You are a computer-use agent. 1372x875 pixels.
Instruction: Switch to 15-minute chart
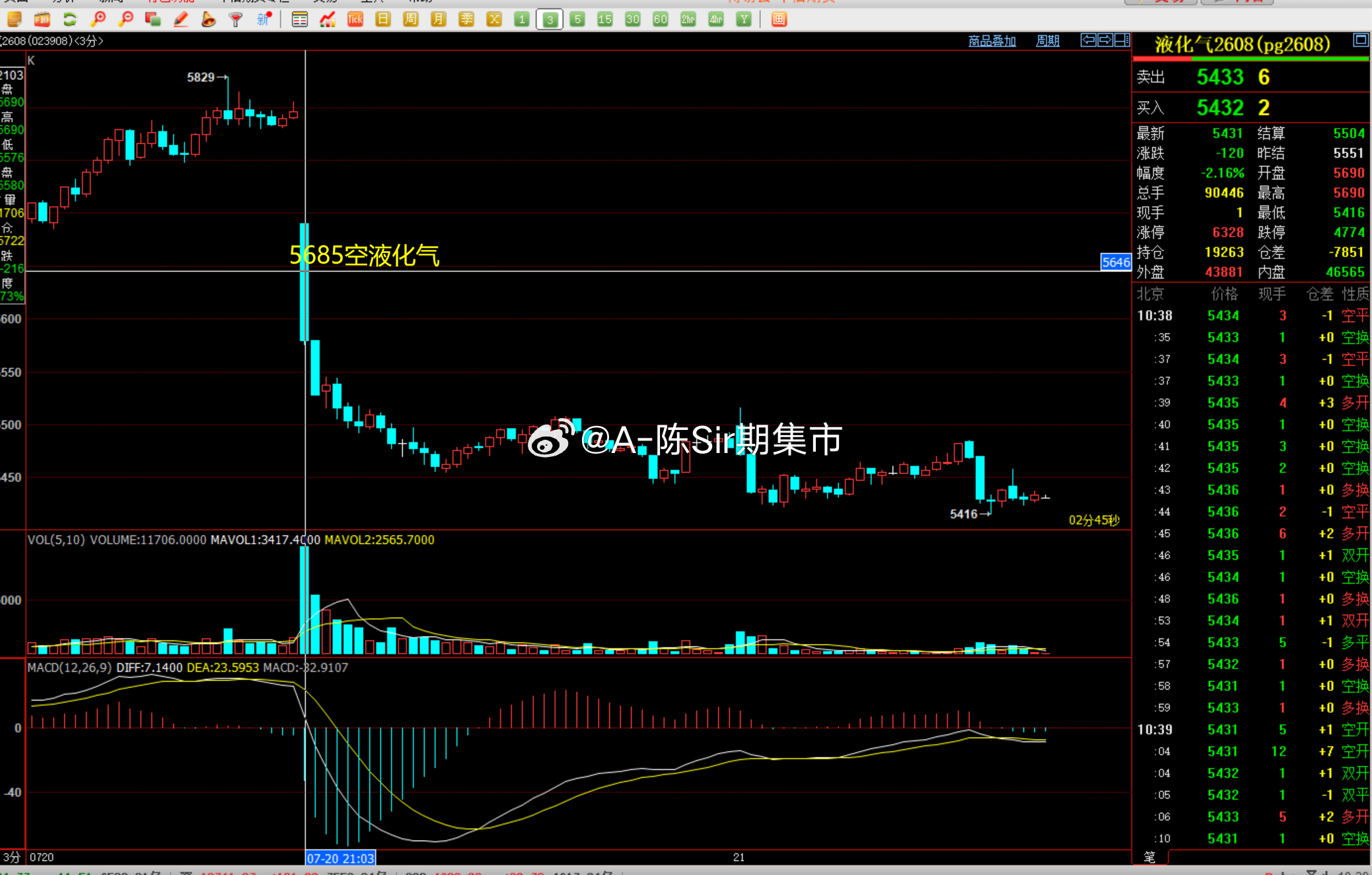click(605, 19)
